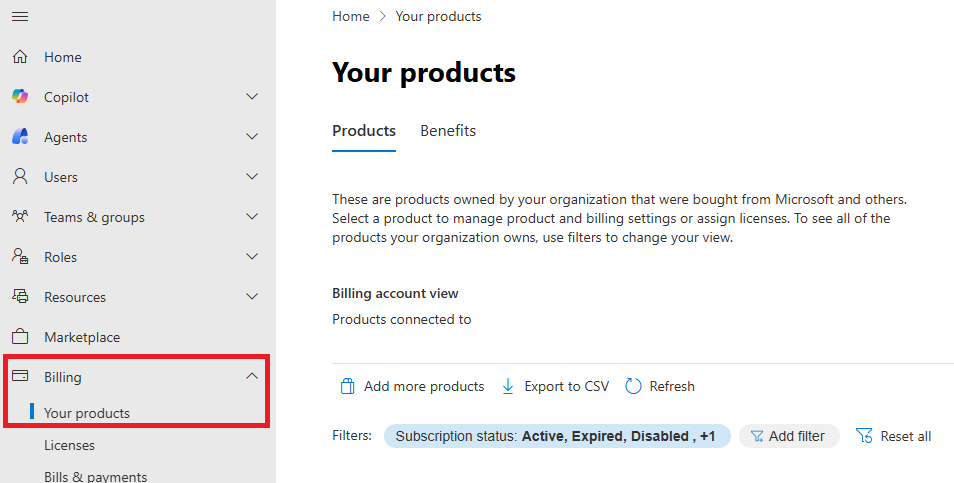The image size is (954, 483).
Task: Switch to the Benefits tab
Action: (x=448, y=131)
